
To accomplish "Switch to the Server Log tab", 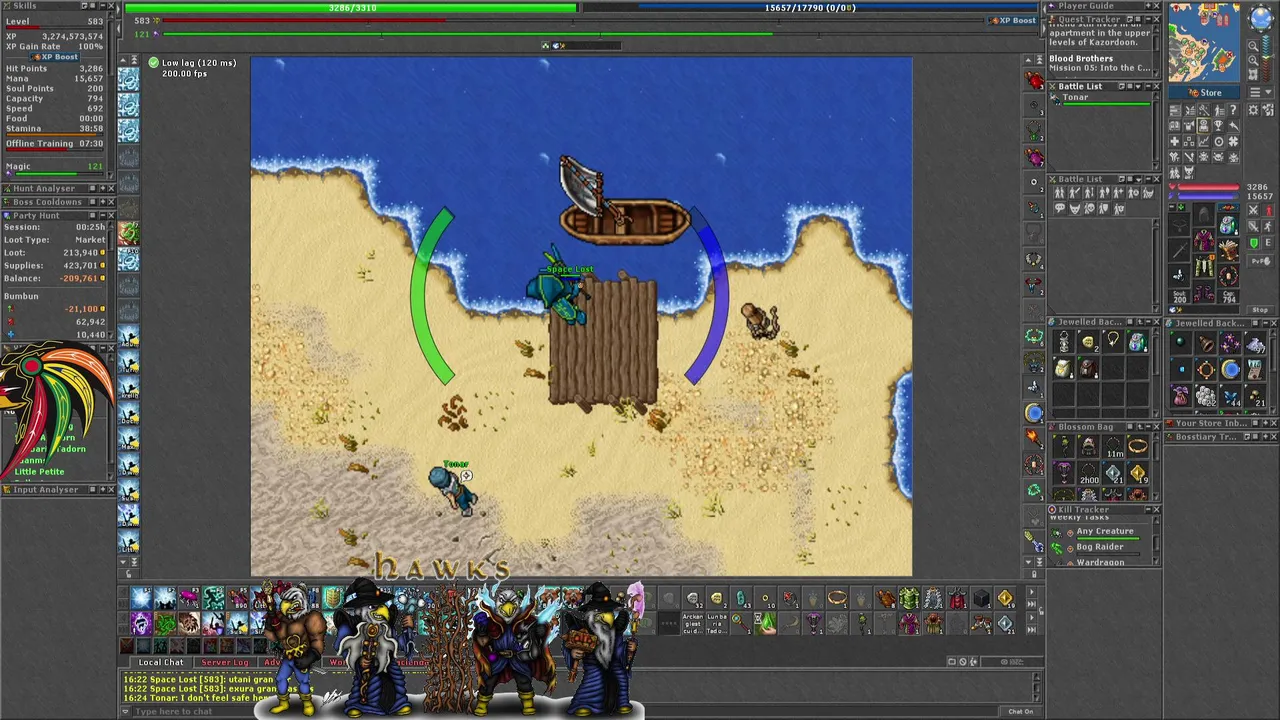I will (x=225, y=662).
